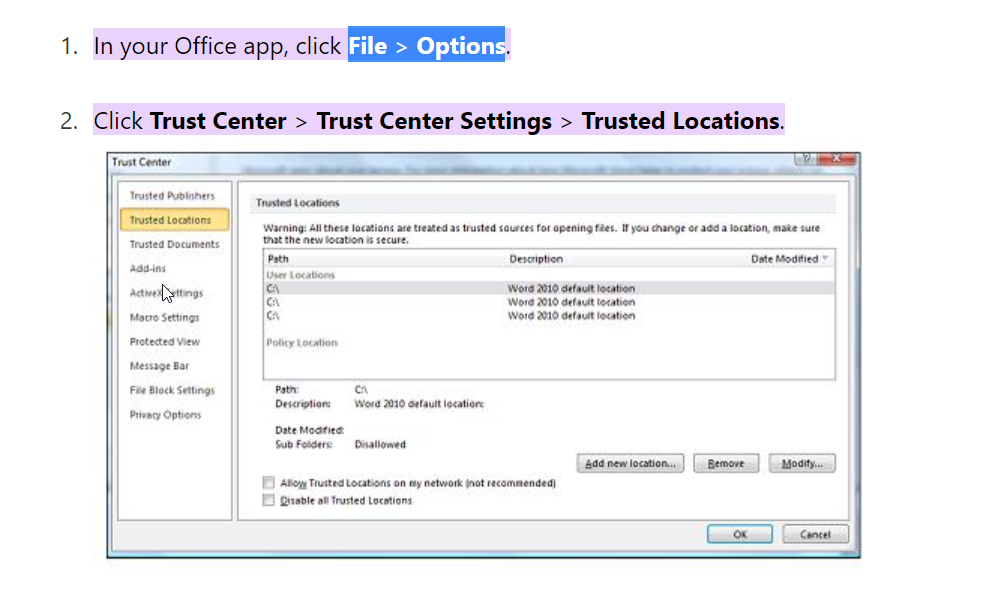The width and height of the screenshot is (999, 593).
Task: Enable Allow Trusted Locations on my network
Action: (268, 483)
